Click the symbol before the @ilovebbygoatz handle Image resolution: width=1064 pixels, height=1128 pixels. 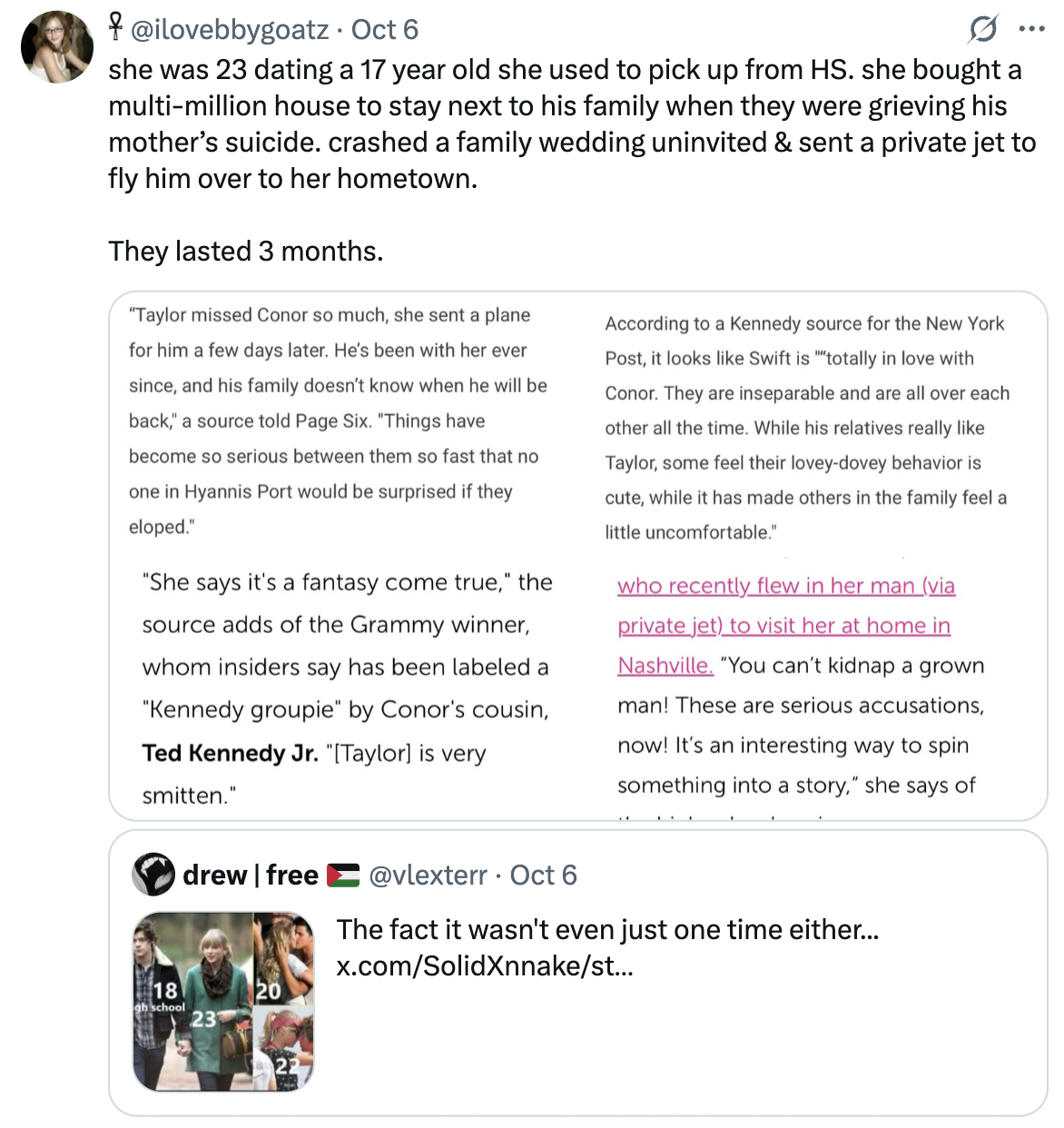click(115, 27)
